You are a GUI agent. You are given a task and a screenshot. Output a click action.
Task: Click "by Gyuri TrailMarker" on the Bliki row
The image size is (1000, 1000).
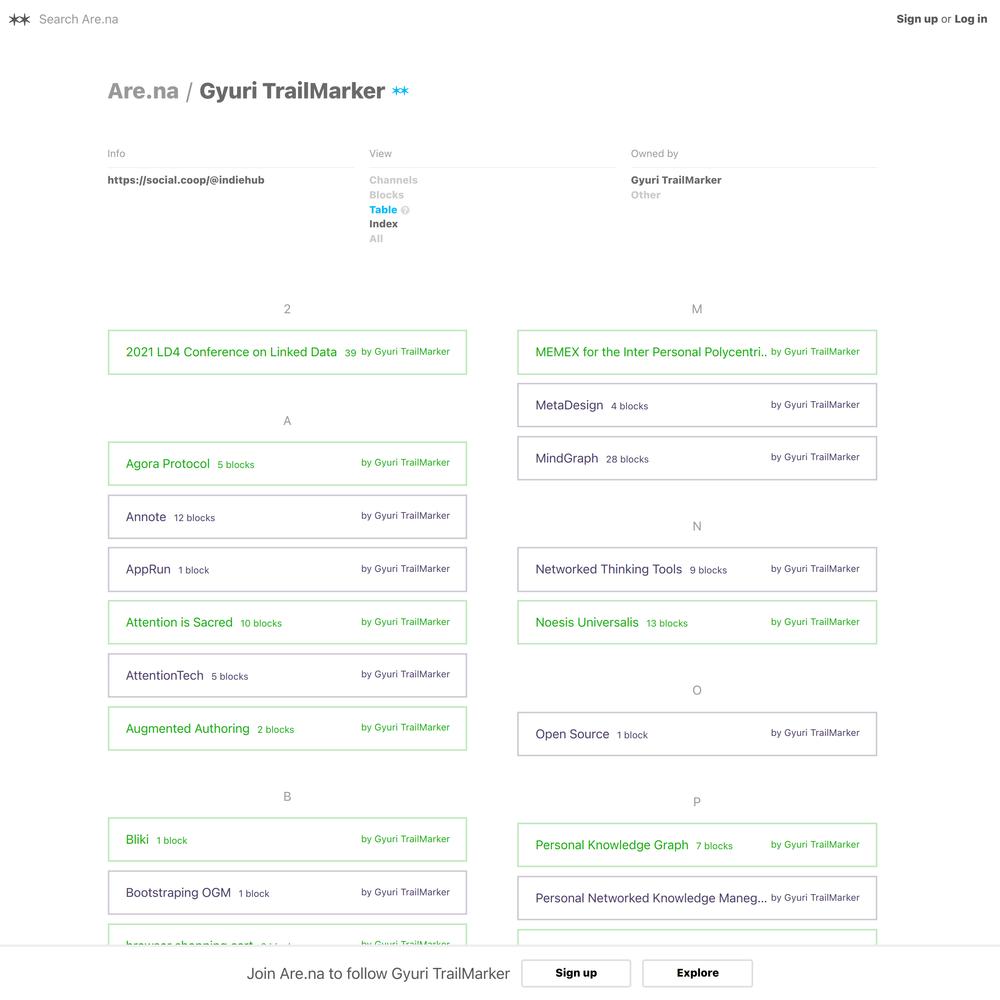click(406, 839)
